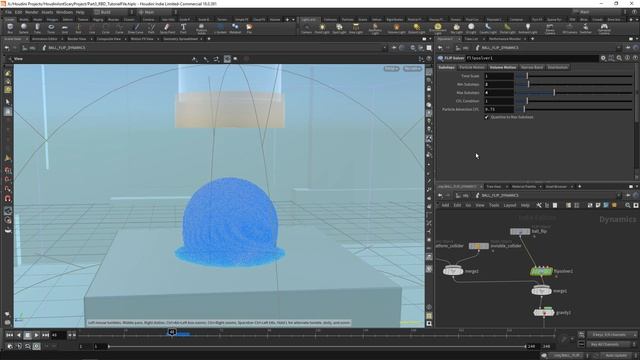
Task: Click the gravity1 node
Action: [x=544, y=313]
